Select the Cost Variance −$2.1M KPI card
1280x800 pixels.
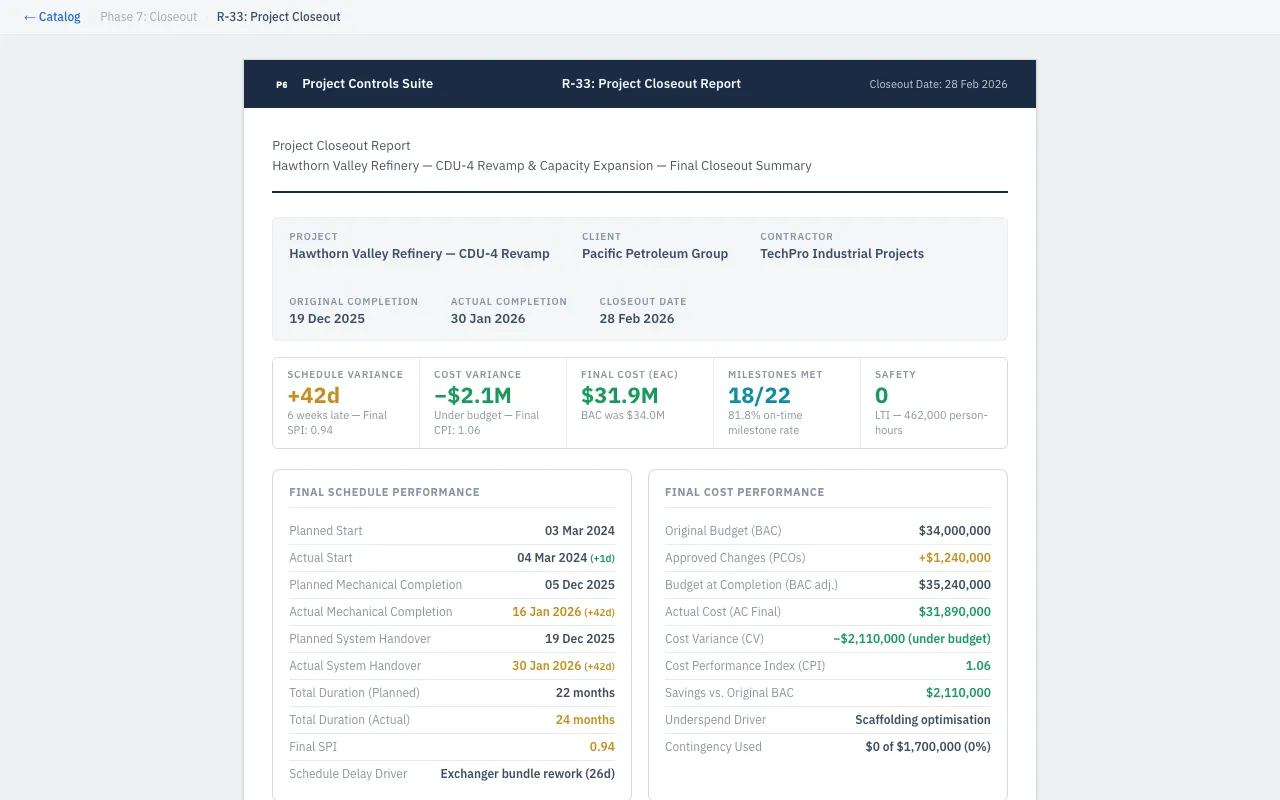pyautogui.click(x=493, y=402)
